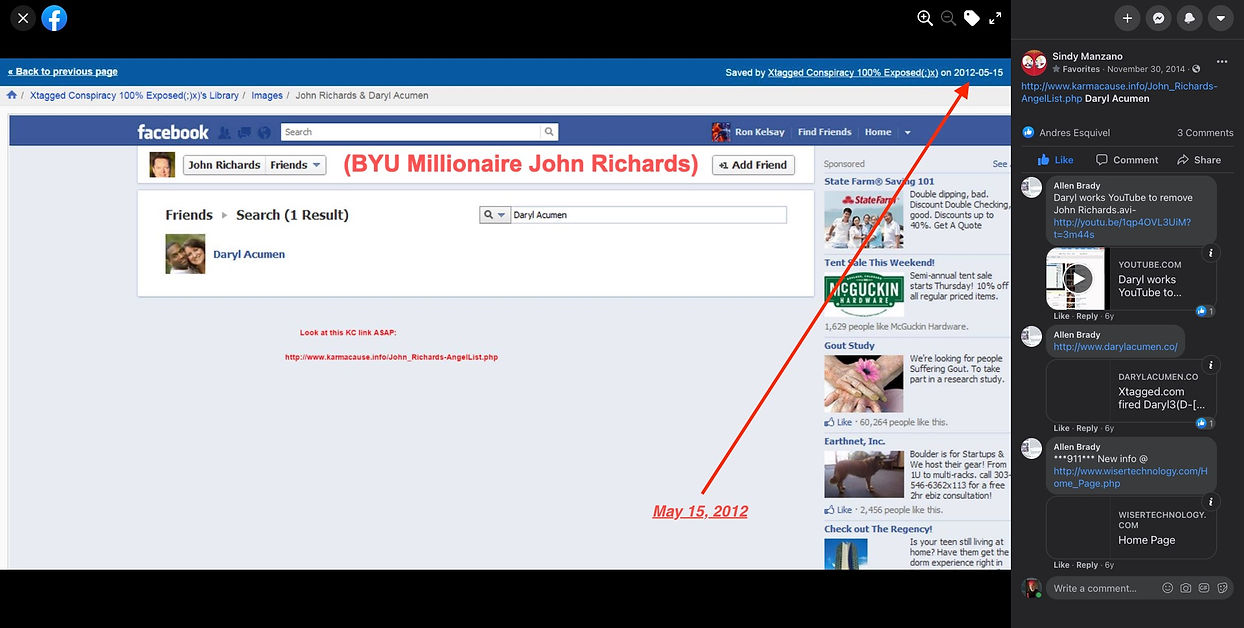Click the like count under the darylacumen.co card

pyautogui.click(x=1205, y=423)
